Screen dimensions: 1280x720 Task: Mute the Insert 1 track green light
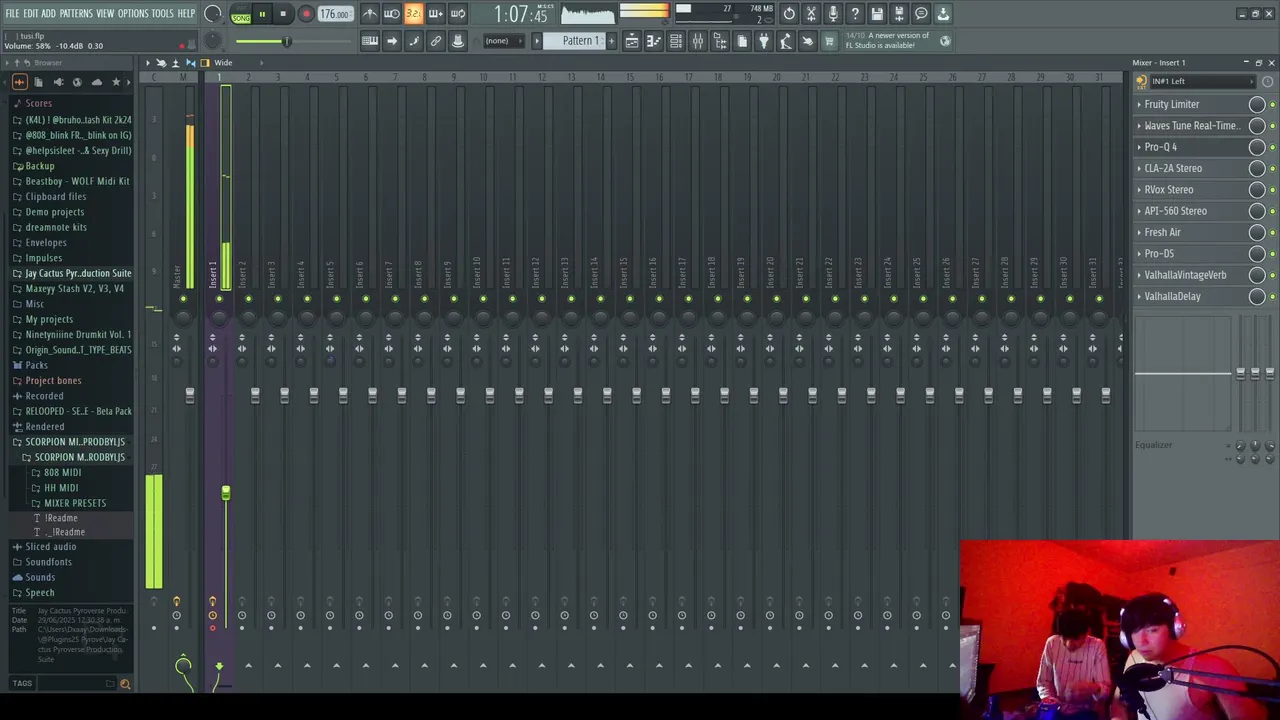coord(219,299)
